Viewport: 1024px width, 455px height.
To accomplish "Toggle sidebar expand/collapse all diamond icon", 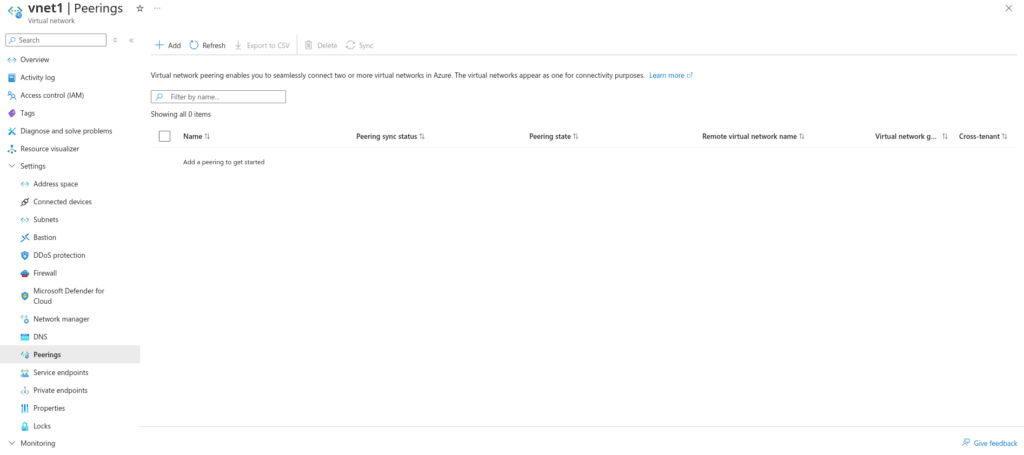I will point(115,40).
